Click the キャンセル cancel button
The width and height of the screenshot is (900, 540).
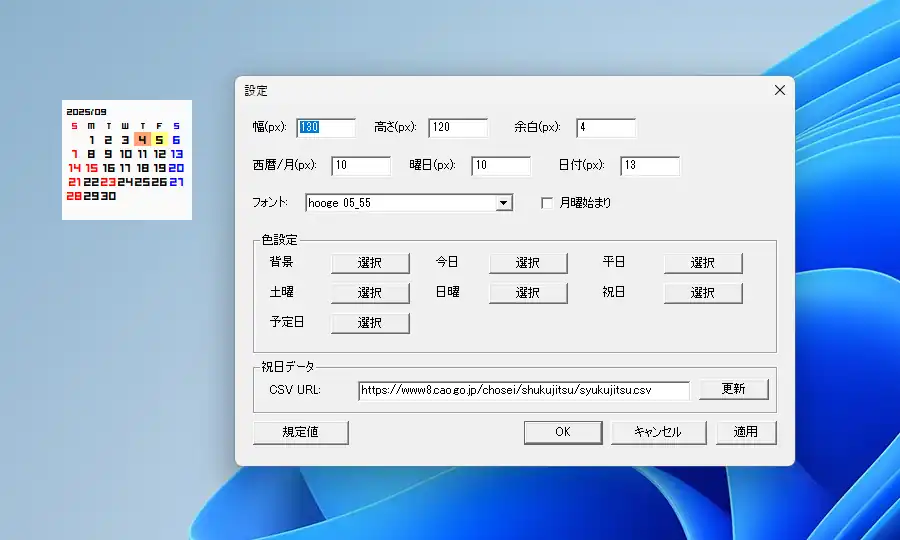pos(658,432)
